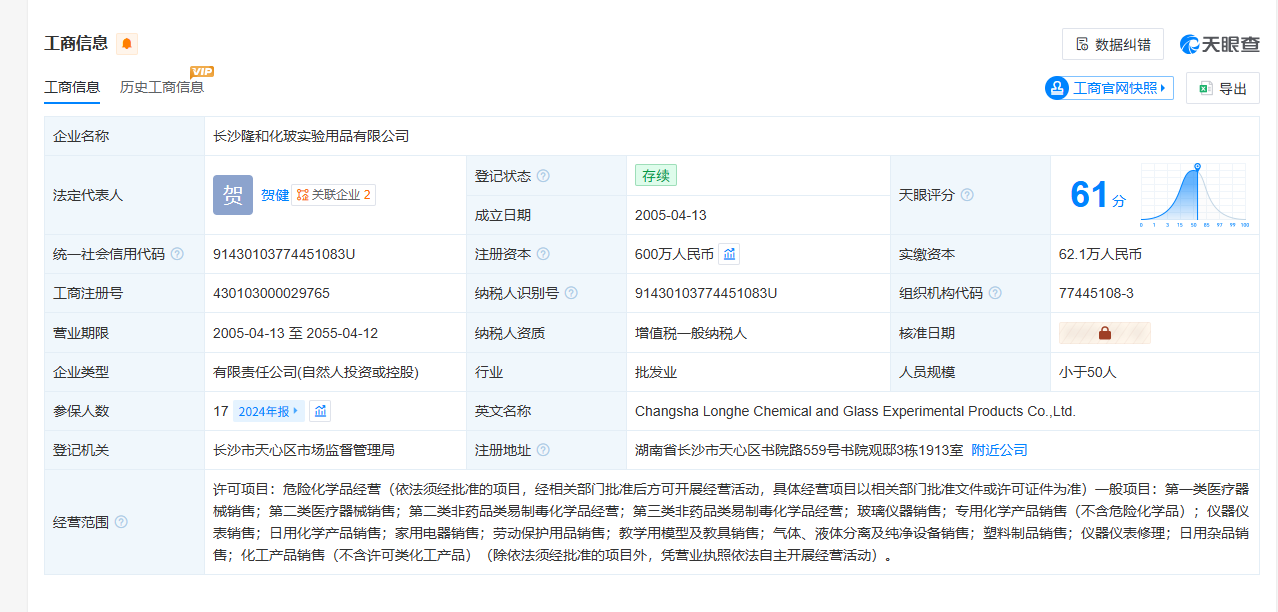Viewport: 1278px width, 612px height.
Task: Select taxpayer ID in 纳税人识别号 row
Action: 706,293
